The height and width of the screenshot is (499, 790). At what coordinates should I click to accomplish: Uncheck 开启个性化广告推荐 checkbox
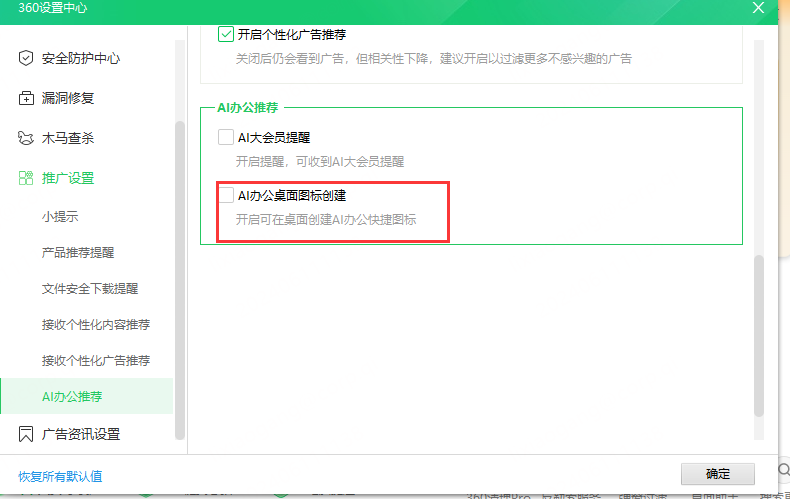tap(226, 34)
